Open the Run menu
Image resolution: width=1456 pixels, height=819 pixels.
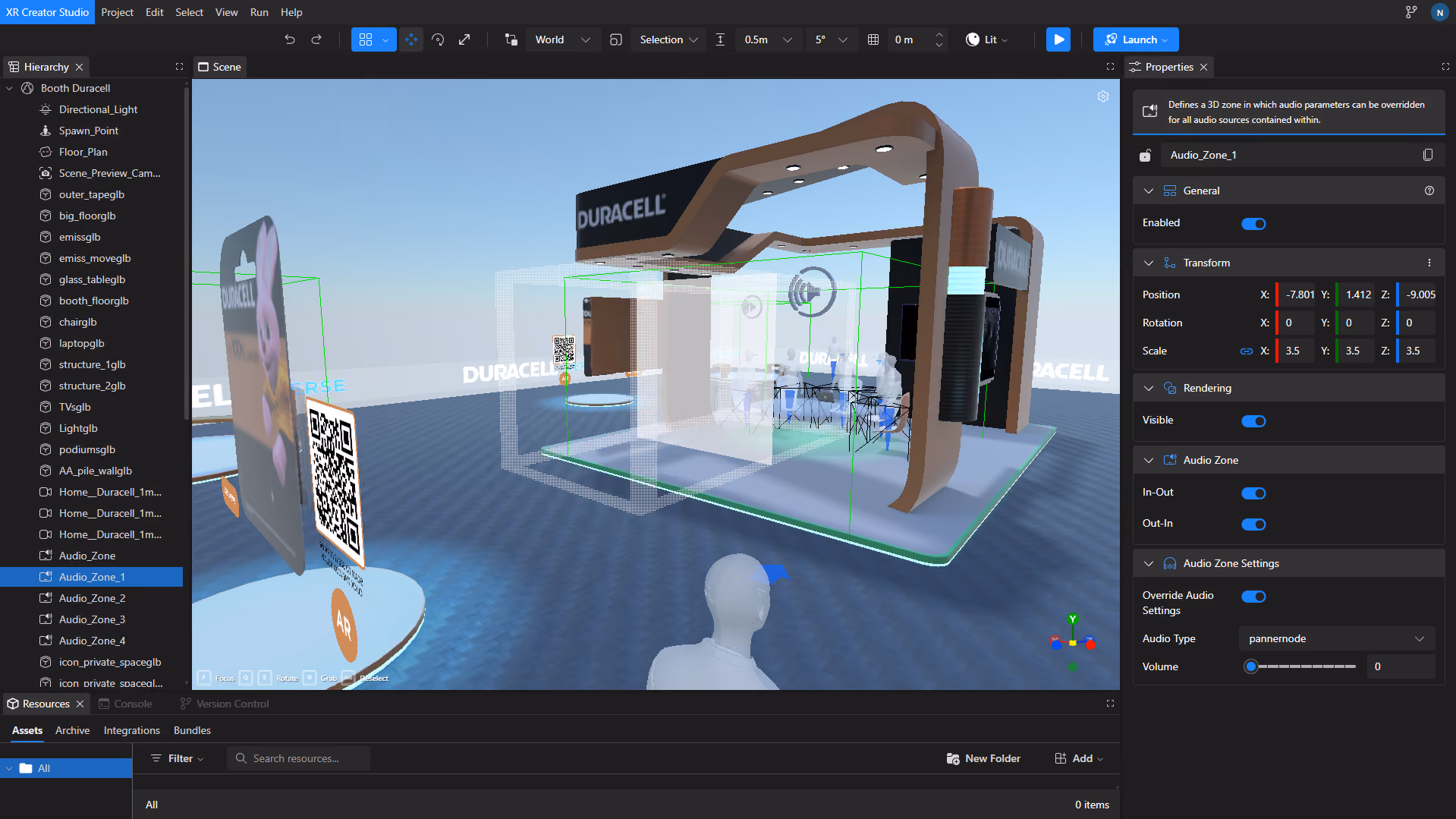259,12
